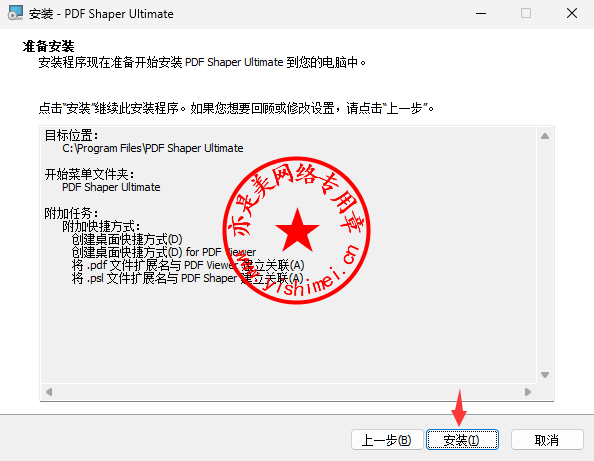Minimize the PDF Shaper Ultimate installer window
This screenshot has height=461, width=594.
tap(481, 14)
